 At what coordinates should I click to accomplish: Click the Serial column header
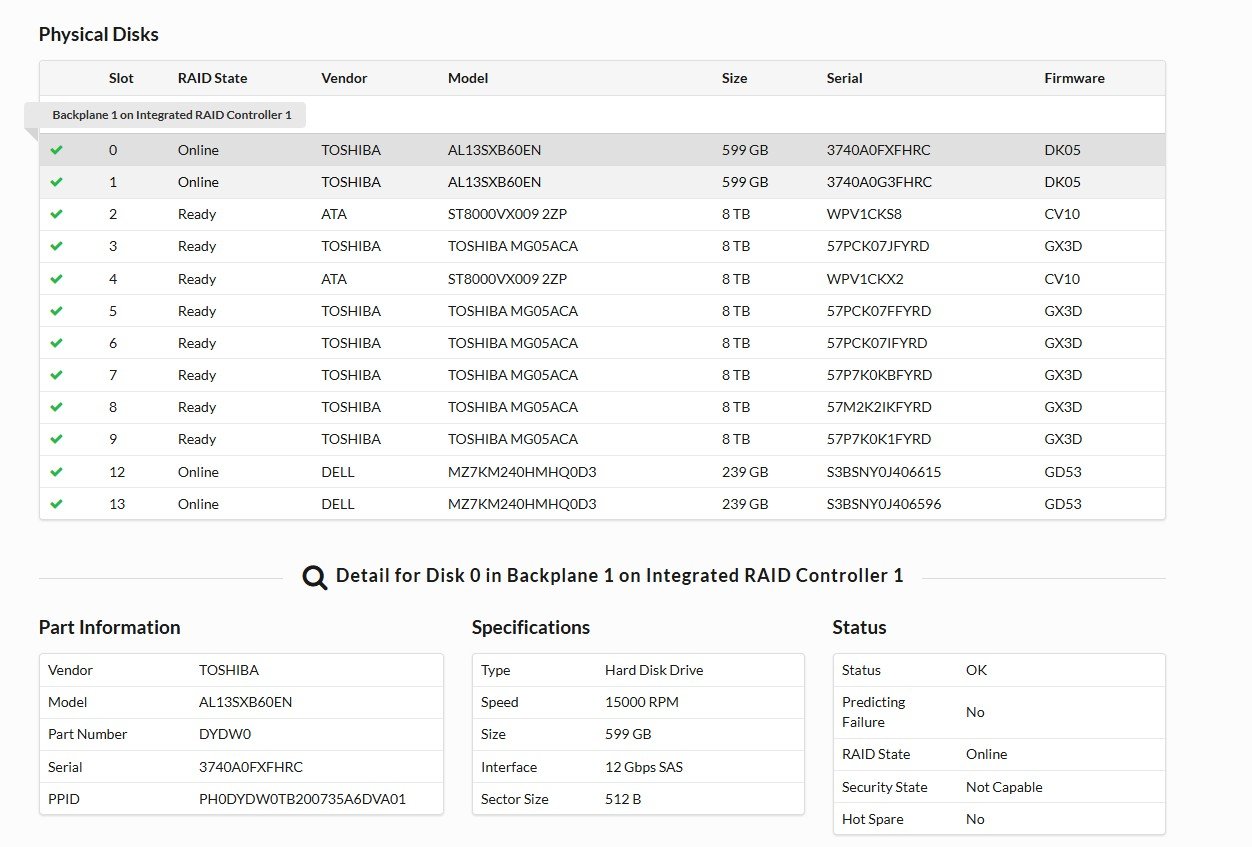click(844, 78)
